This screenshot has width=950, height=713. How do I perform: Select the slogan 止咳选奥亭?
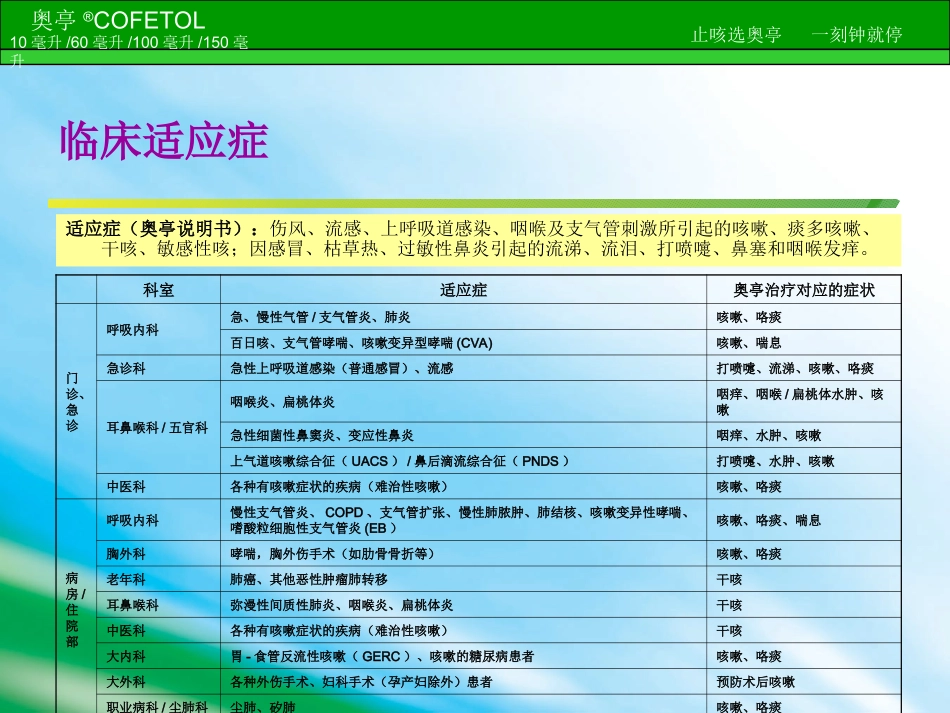pyautogui.click(x=736, y=35)
